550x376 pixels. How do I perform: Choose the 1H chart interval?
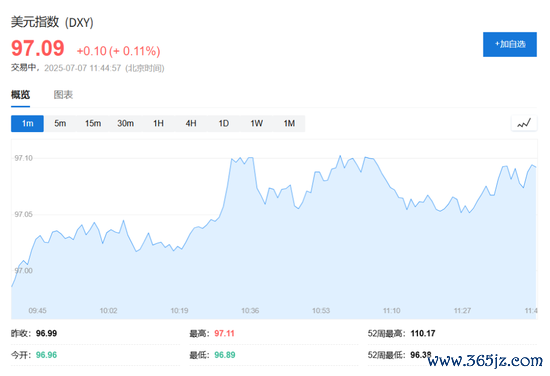tap(158, 123)
